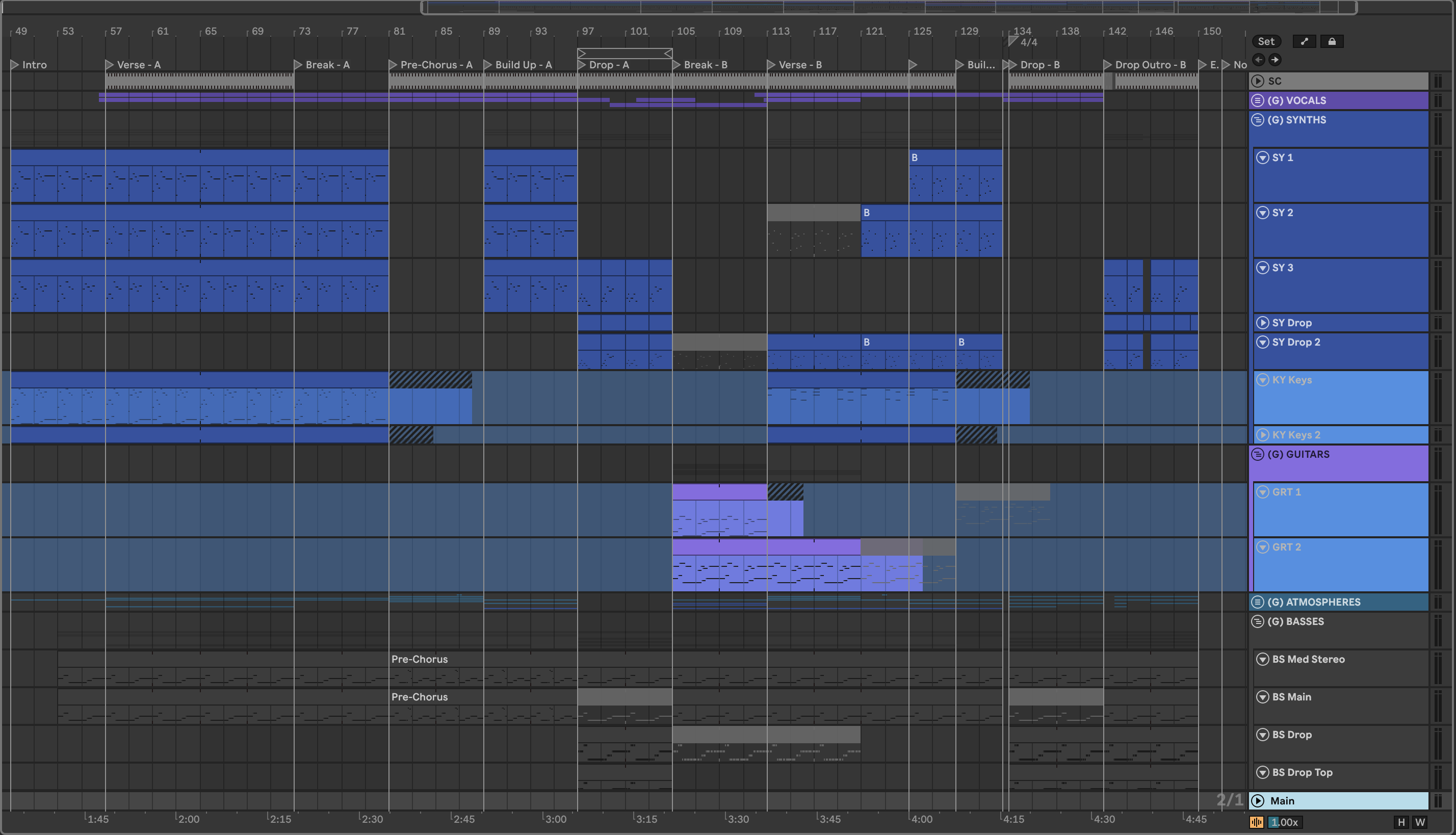The width and height of the screenshot is (1456, 835).
Task: Jump to next locator arrow
Action: [1275, 59]
